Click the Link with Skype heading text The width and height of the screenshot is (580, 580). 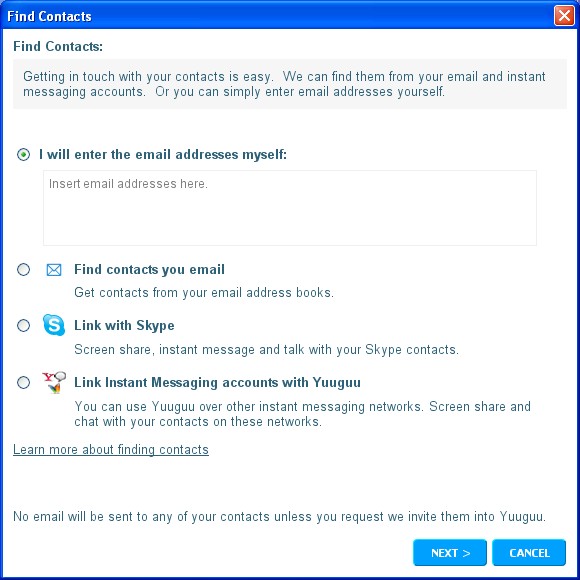(124, 326)
